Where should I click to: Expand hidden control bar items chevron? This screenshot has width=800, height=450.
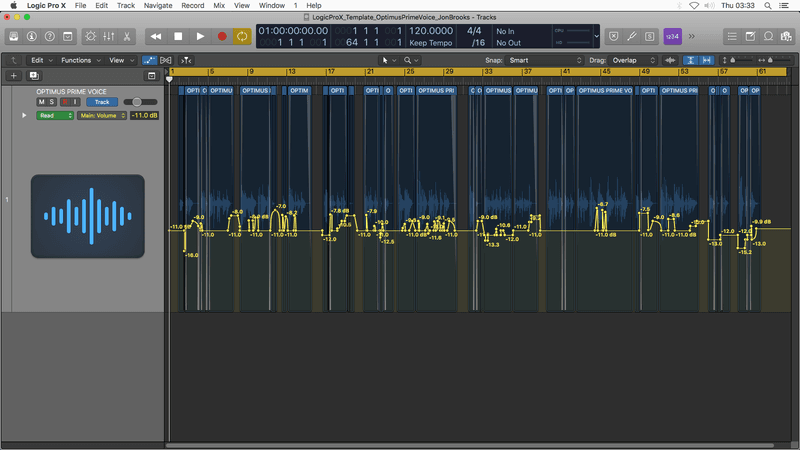692,36
